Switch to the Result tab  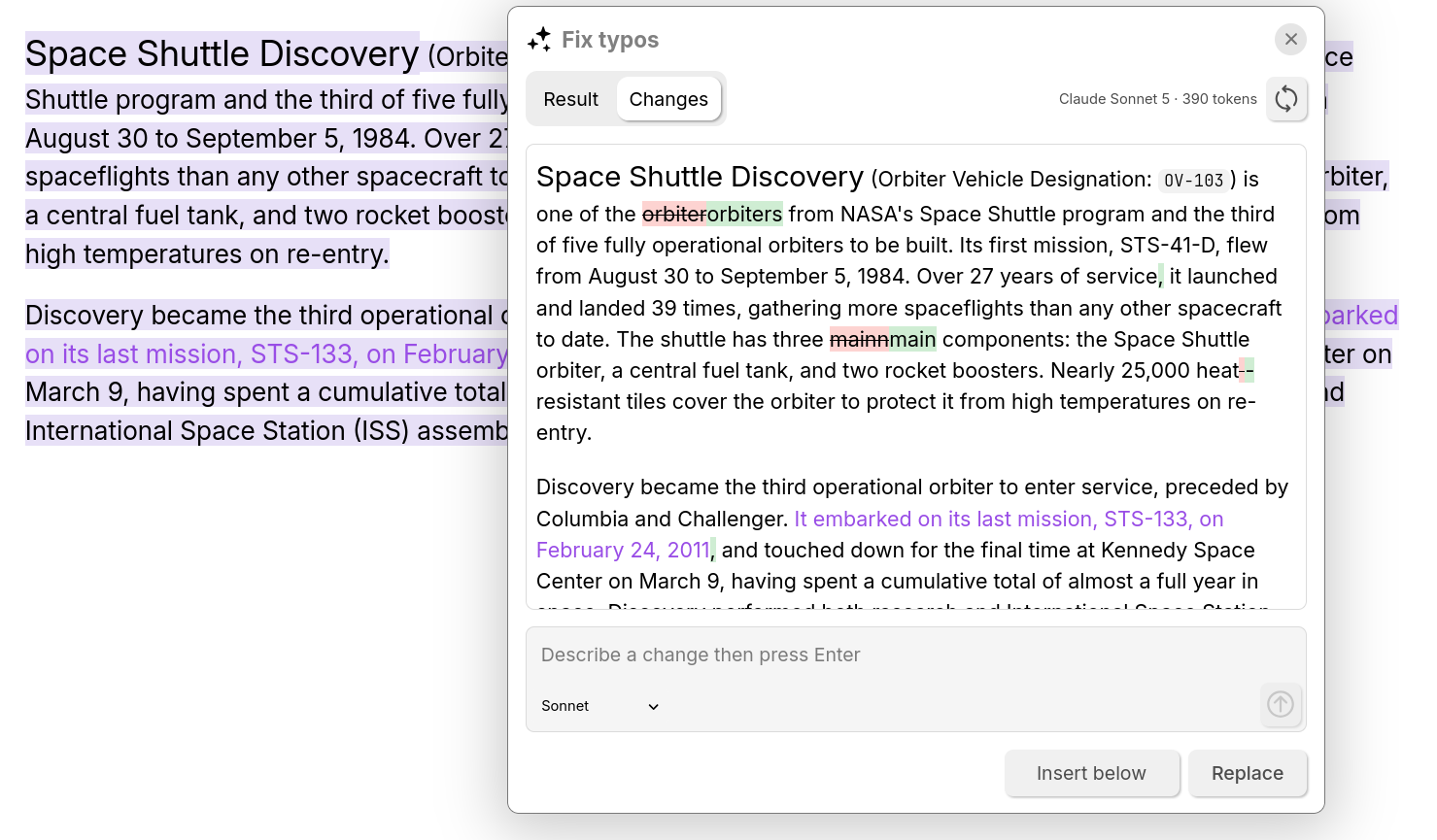[x=570, y=99]
